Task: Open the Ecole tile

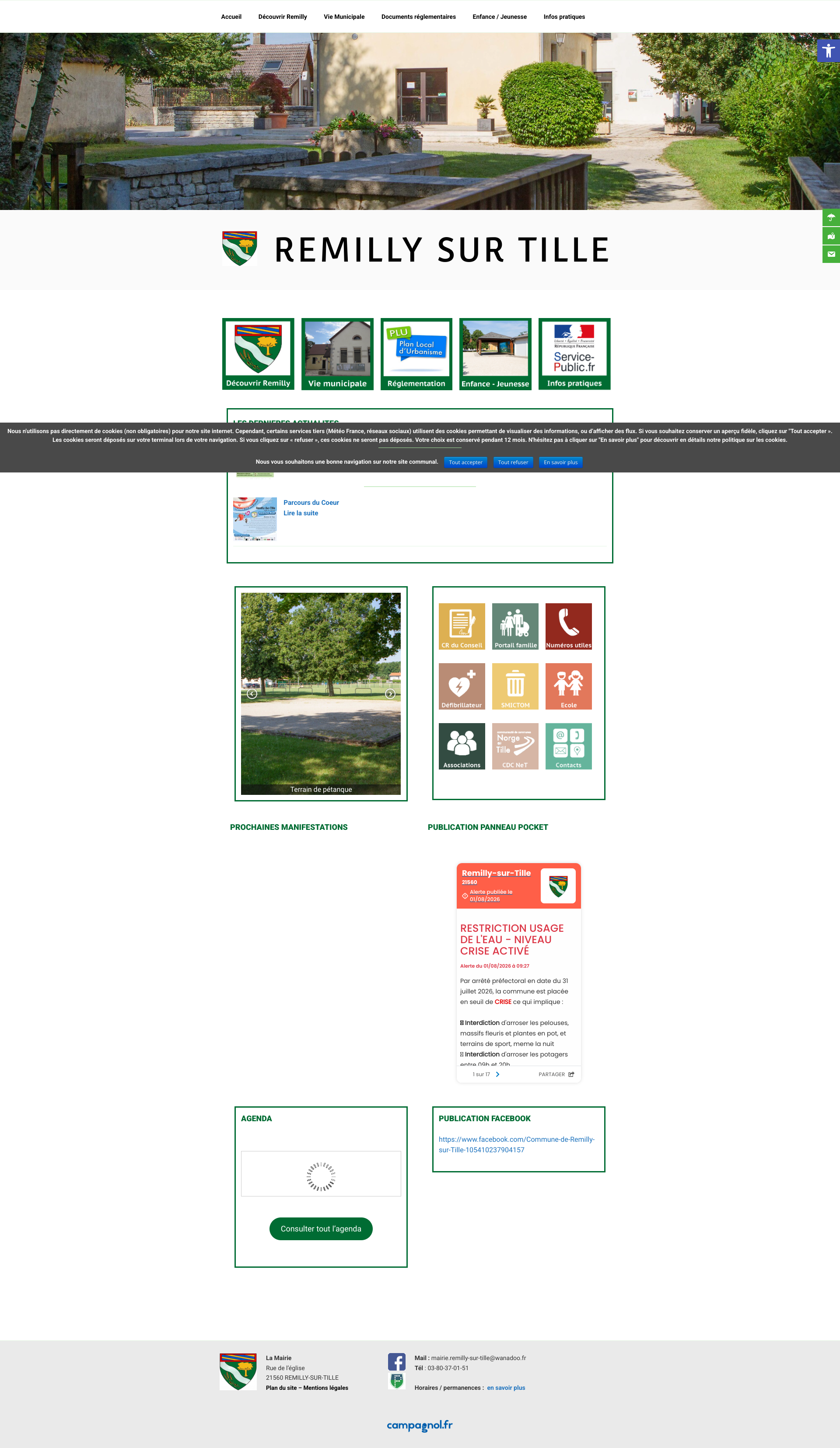Action: pos(568,686)
